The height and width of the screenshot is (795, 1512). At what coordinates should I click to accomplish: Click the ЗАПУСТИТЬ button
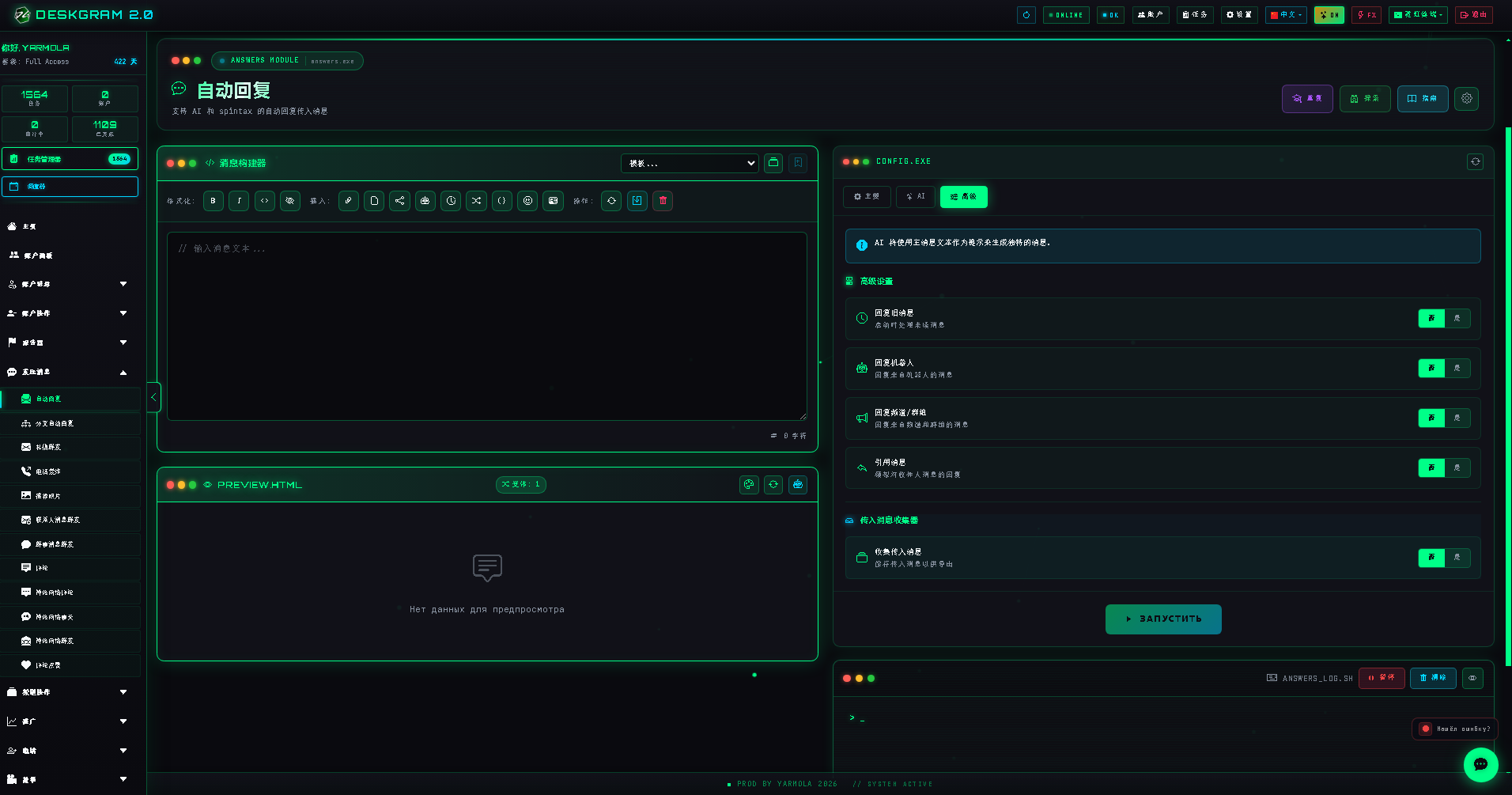tap(1163, 619)
